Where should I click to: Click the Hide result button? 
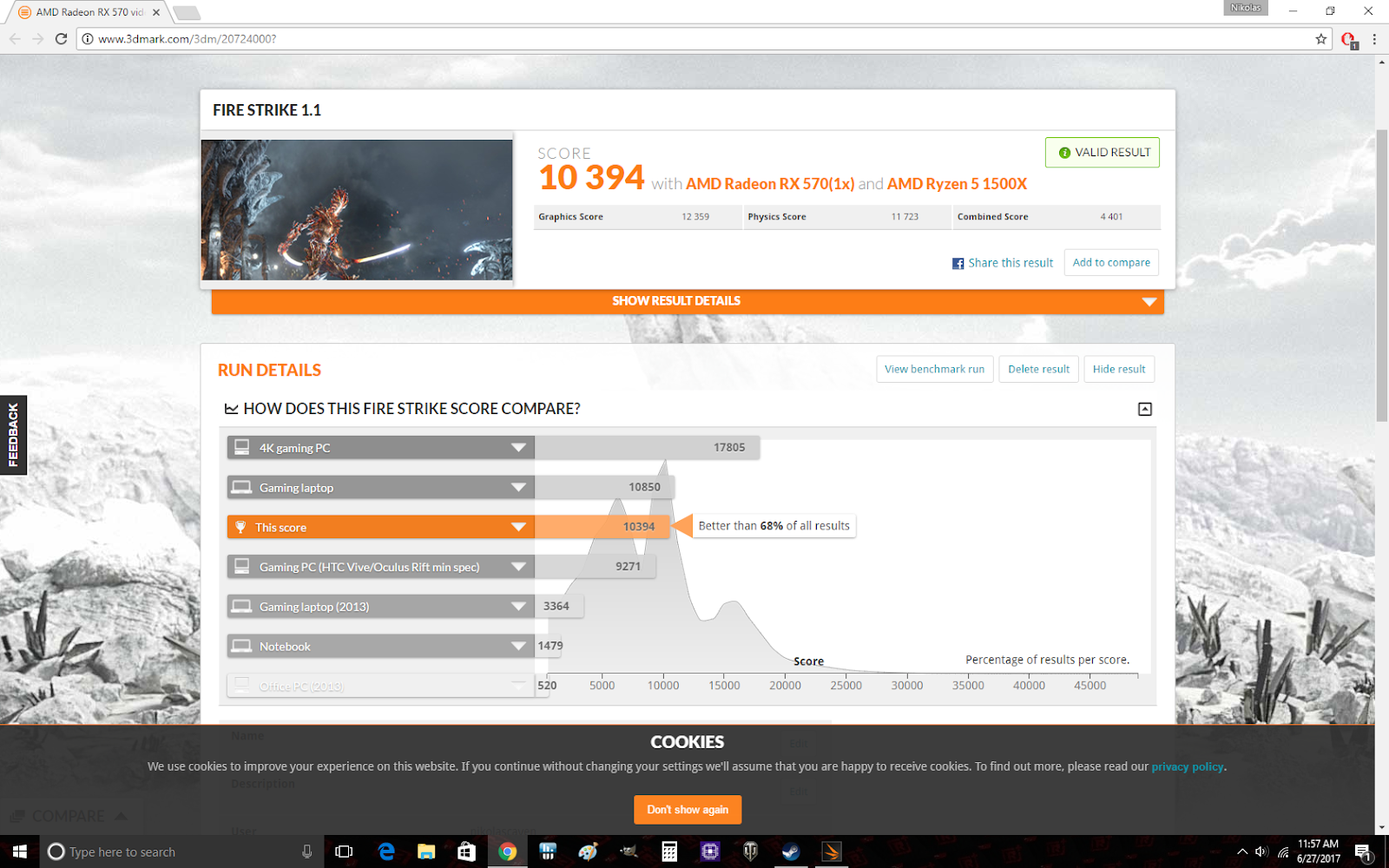click(x=1119, y=369)
